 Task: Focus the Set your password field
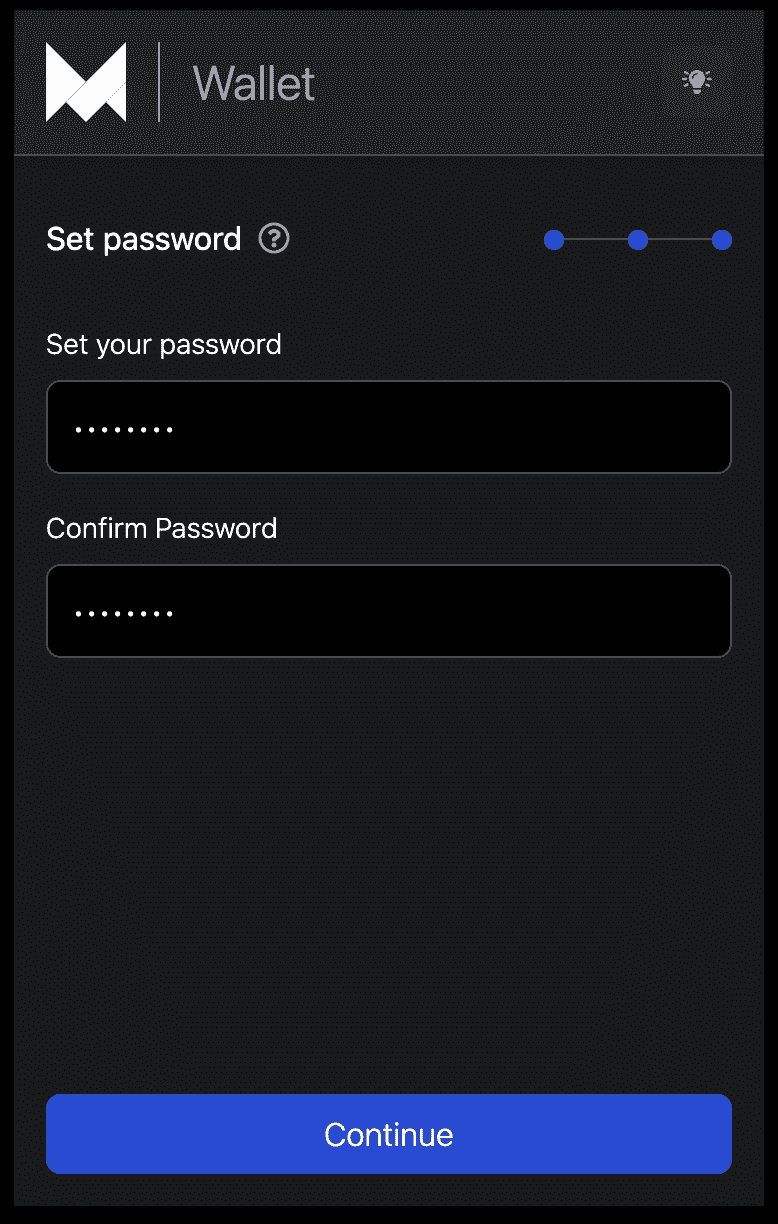click(x=388, y=427)
